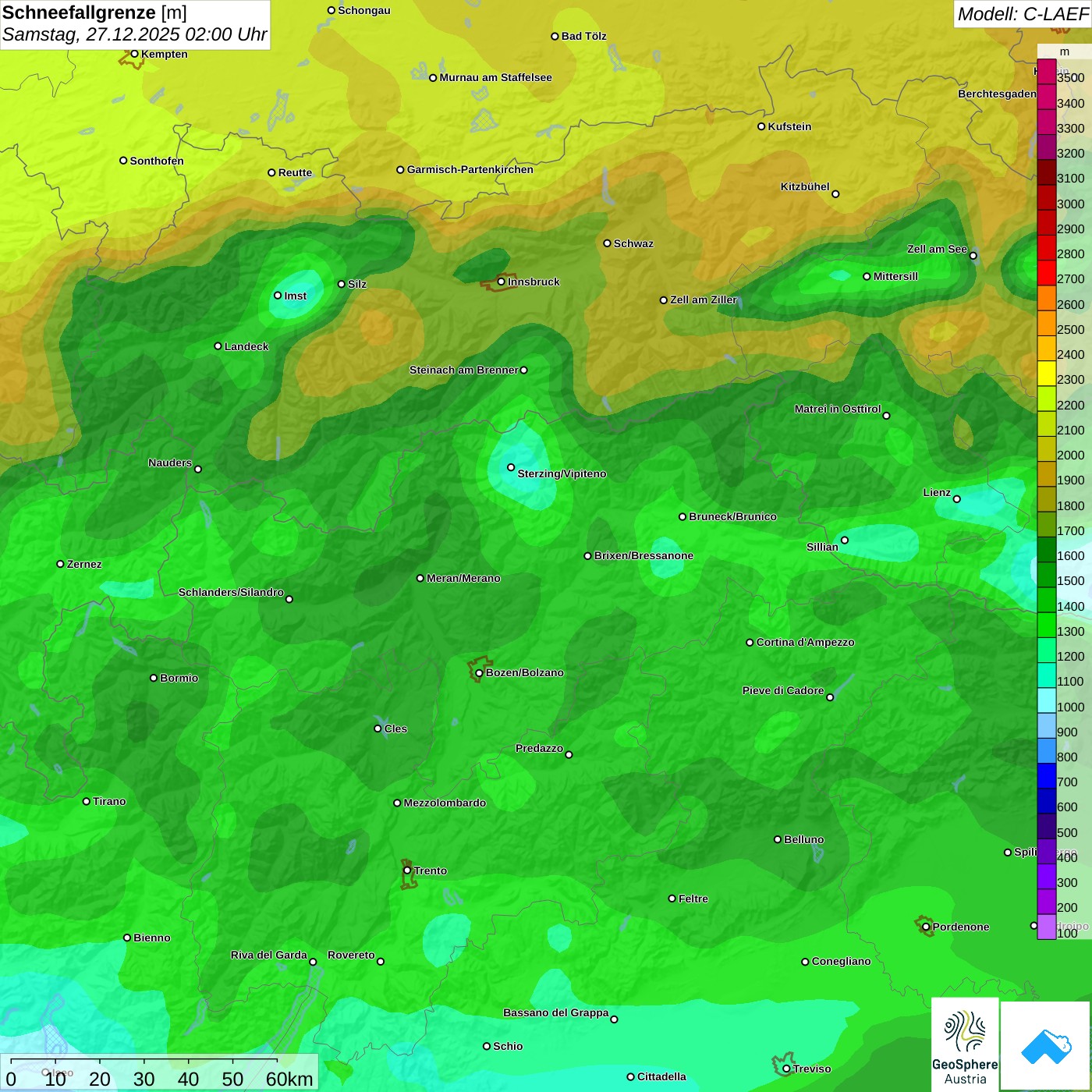Click the Belluno location dot
Viewport: 1092px width, 1092px height.
(x=778, y=839)
